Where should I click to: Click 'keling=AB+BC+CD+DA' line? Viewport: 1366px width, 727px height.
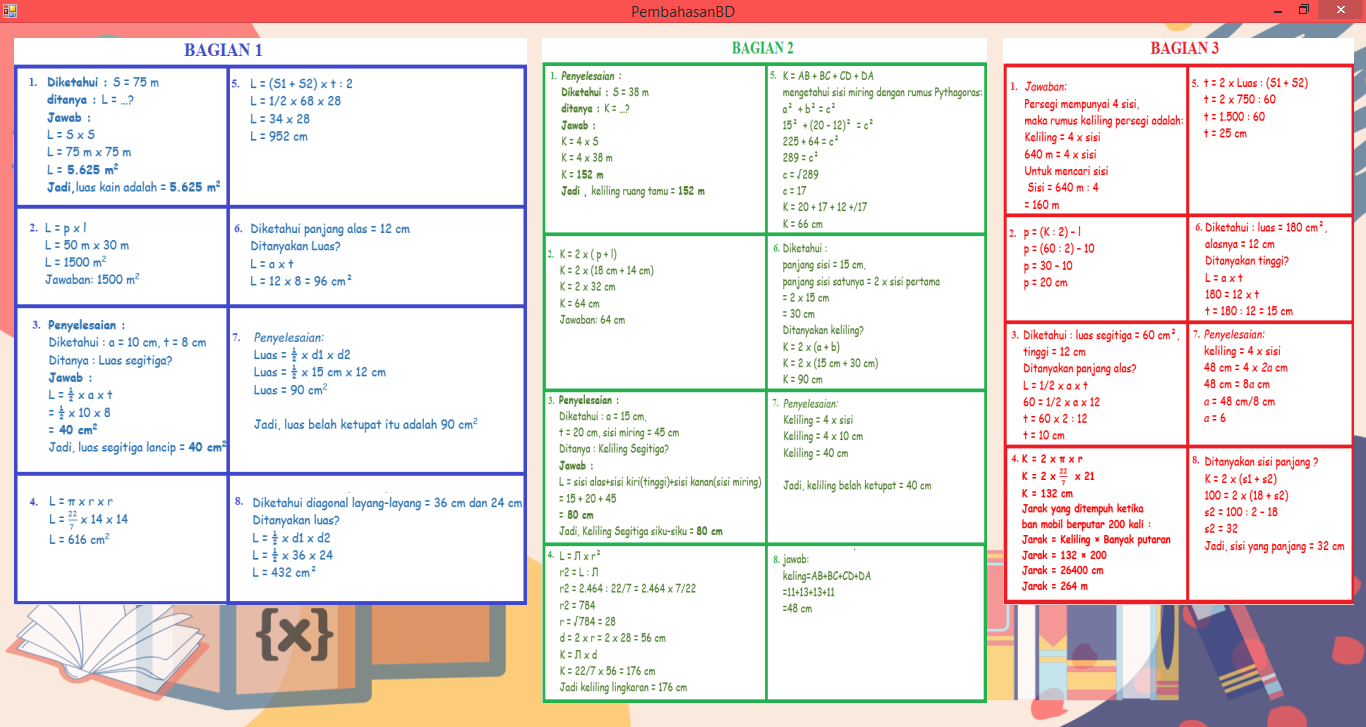point(827,576)
